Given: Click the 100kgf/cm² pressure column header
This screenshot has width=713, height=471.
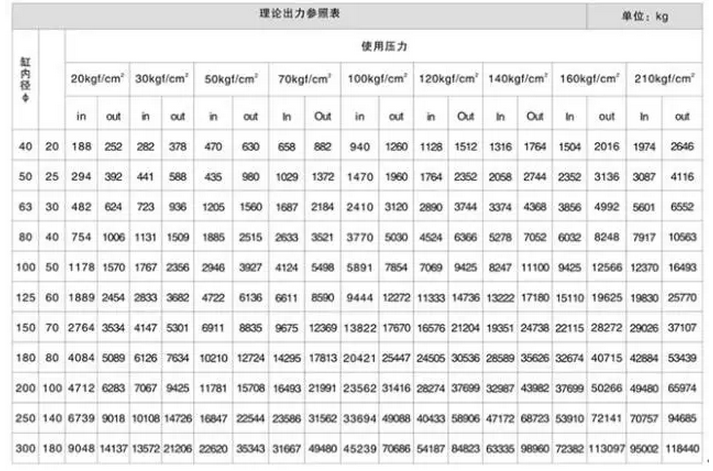Looking at the screenshot, I should 376,80.
